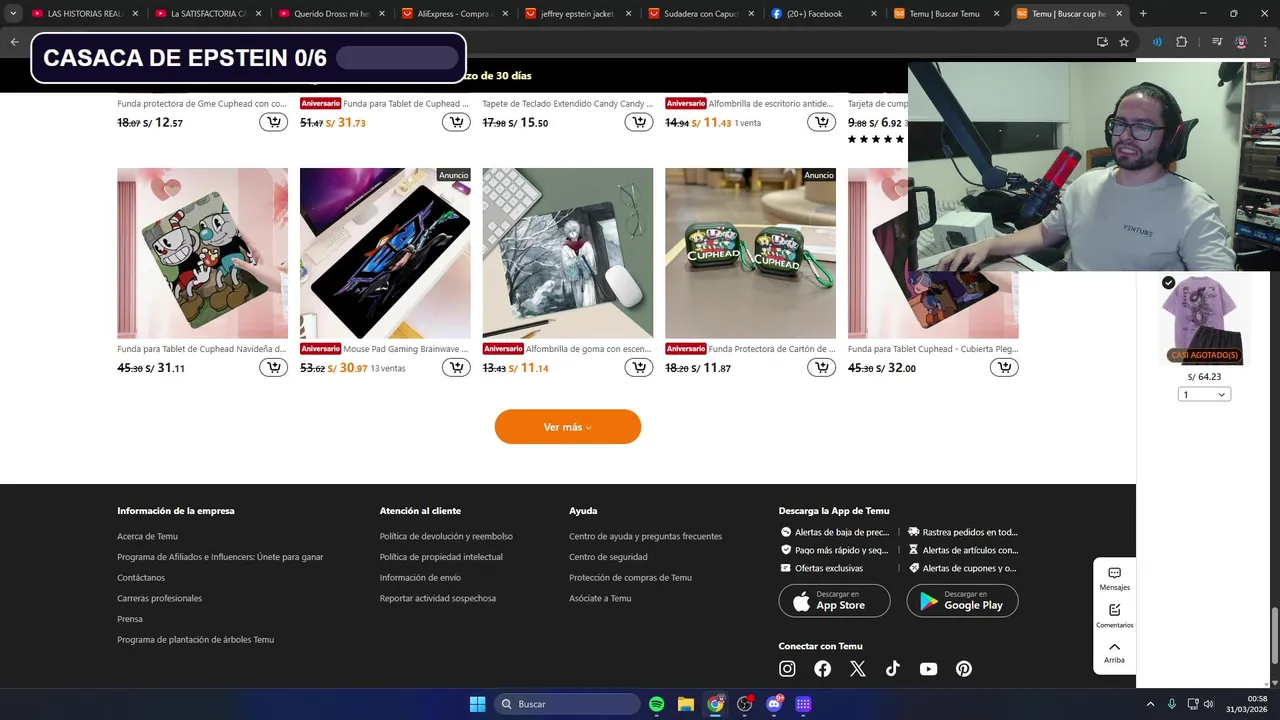Switch to the Temu | Buscar Temu tab
The height and width of the screenshot is (720, 1280).
(x=946, y=14)
